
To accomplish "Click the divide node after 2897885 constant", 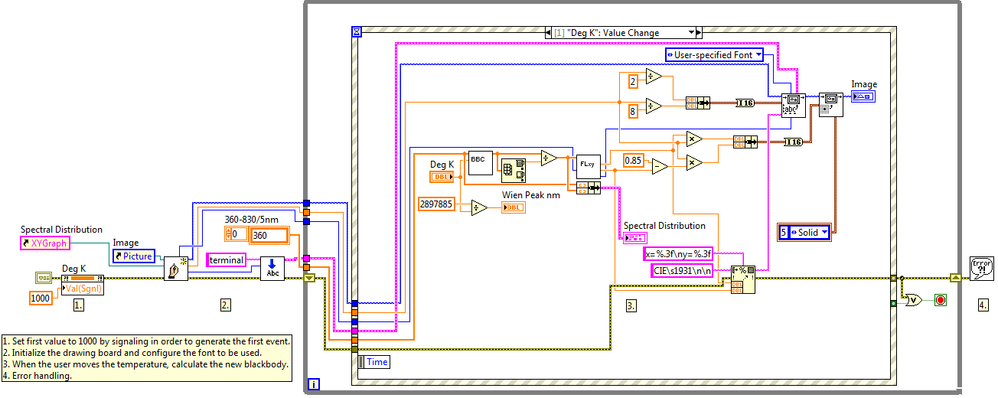I will tap(480, 208).
